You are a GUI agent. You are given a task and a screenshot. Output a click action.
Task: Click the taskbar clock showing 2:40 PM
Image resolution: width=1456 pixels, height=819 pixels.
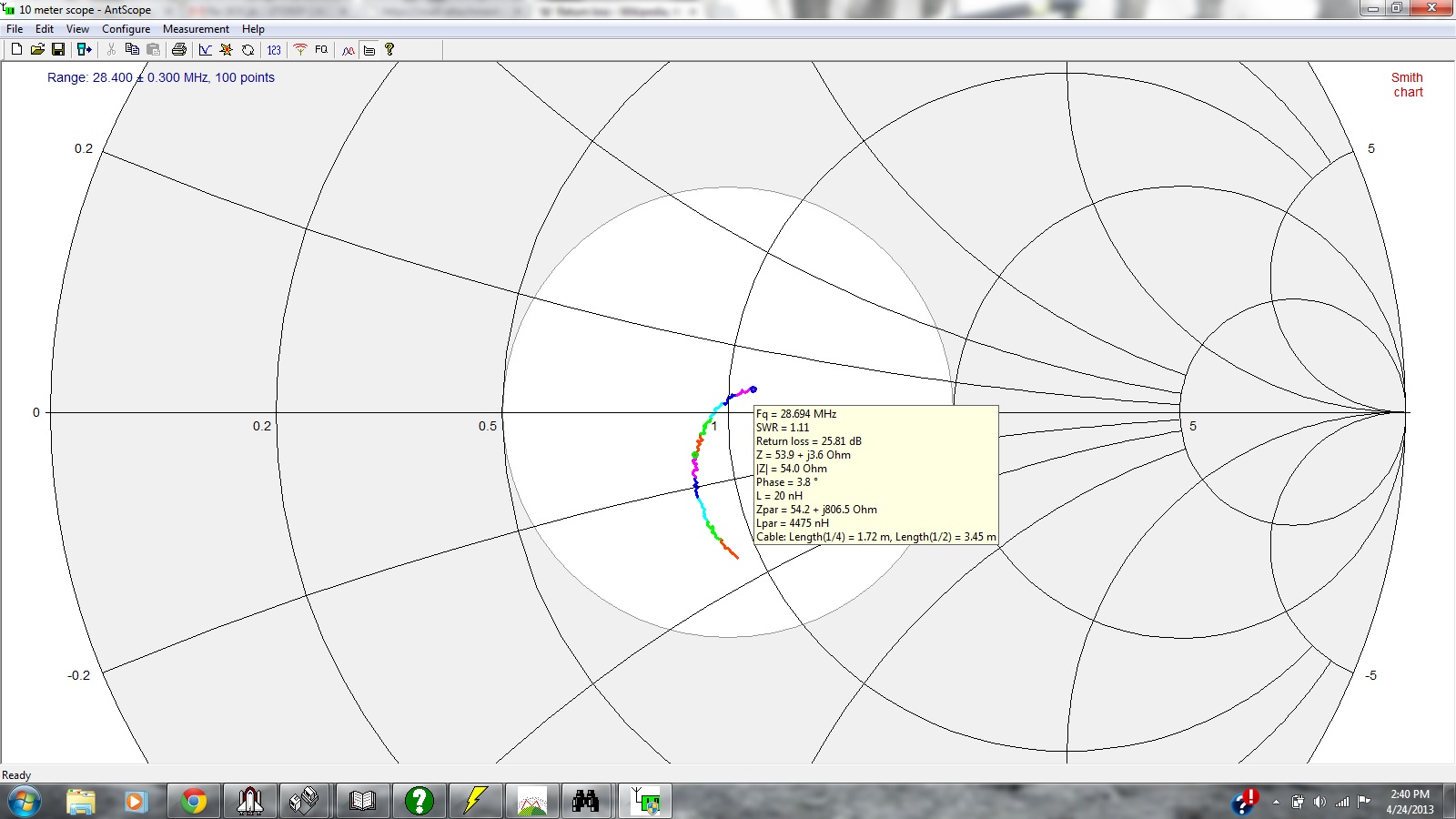point(1410,802)
